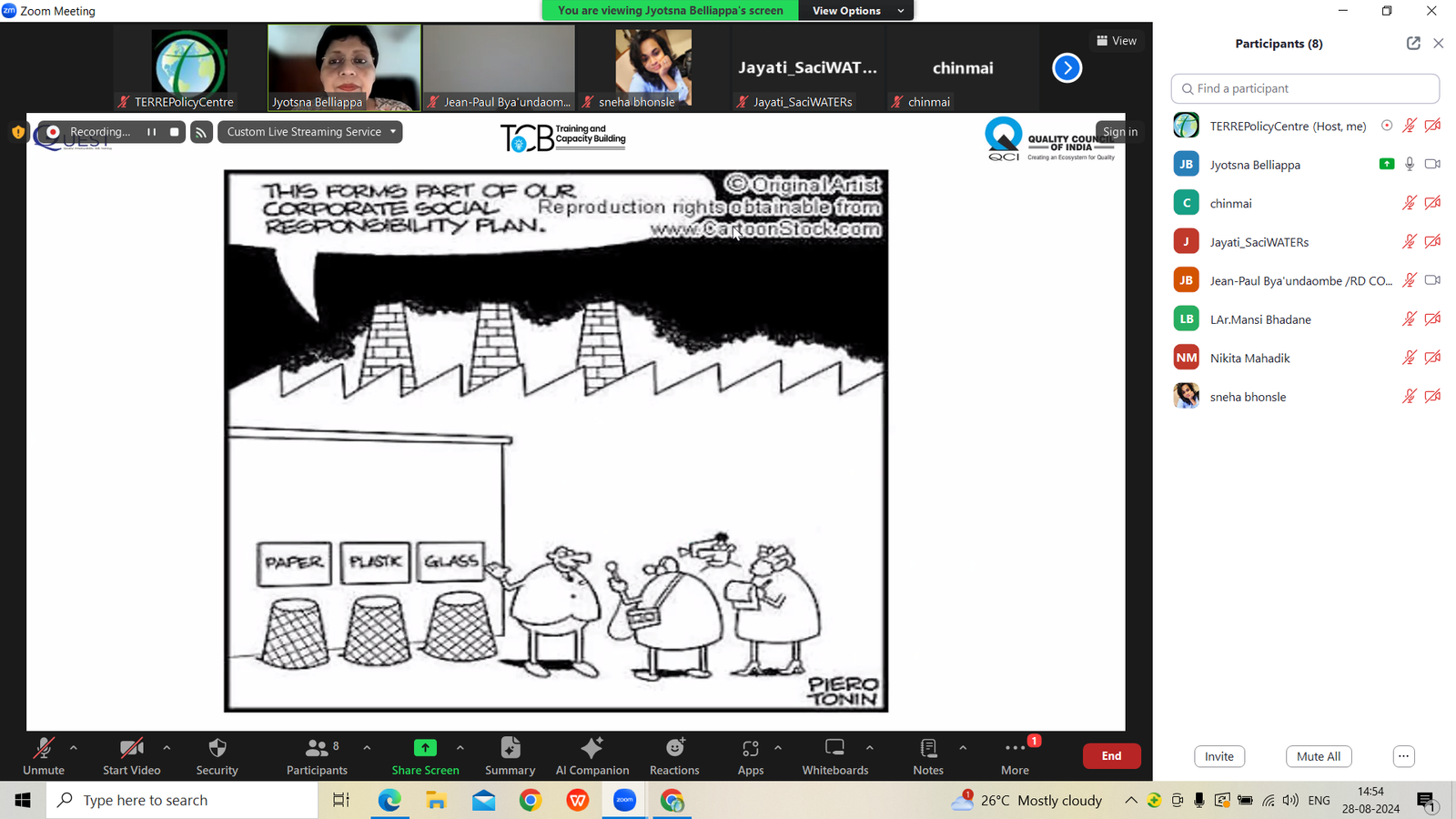Expand audio options arrow next to Unmute
The height and width of the screenshot is (819, 1456).
(74, 748)
